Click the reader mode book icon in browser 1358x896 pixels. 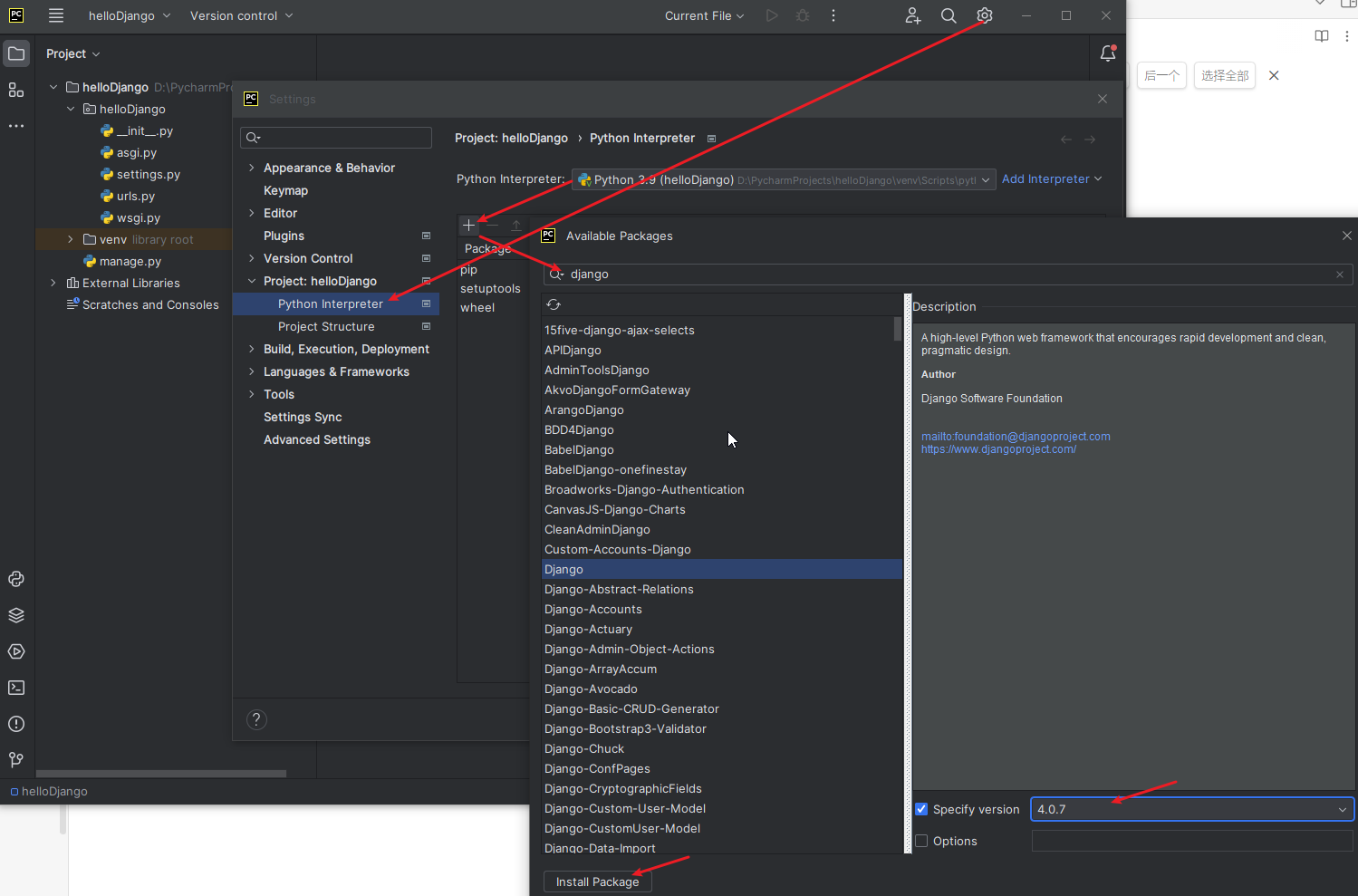click(1322, 36)
